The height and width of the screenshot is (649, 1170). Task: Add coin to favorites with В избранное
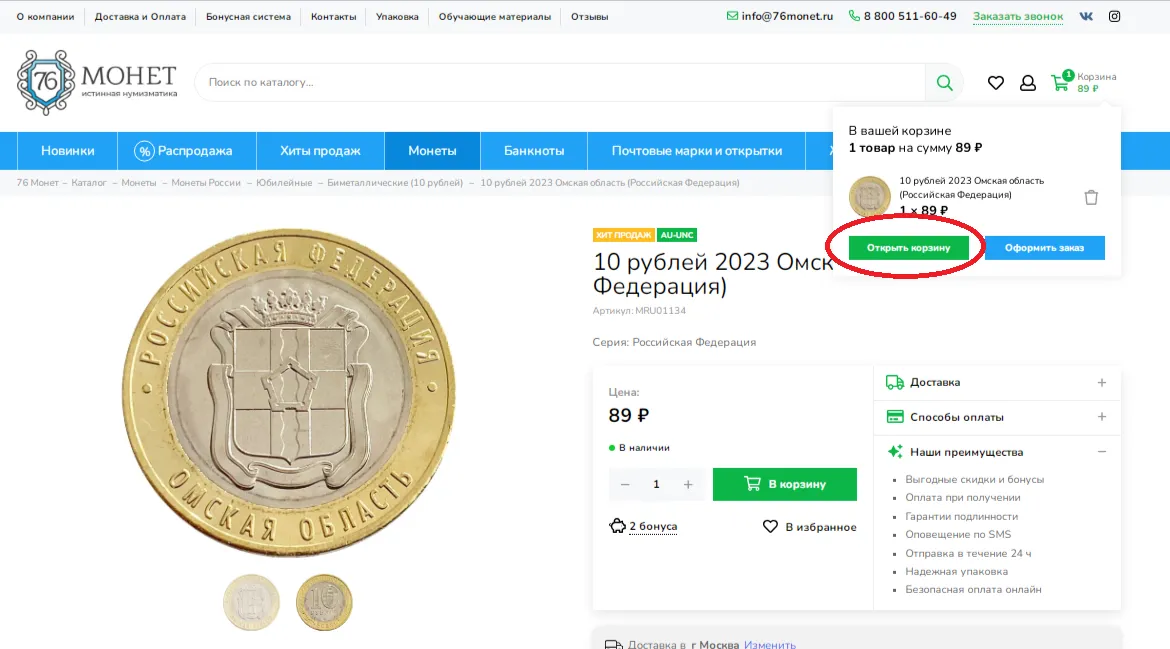click(810, 527)
